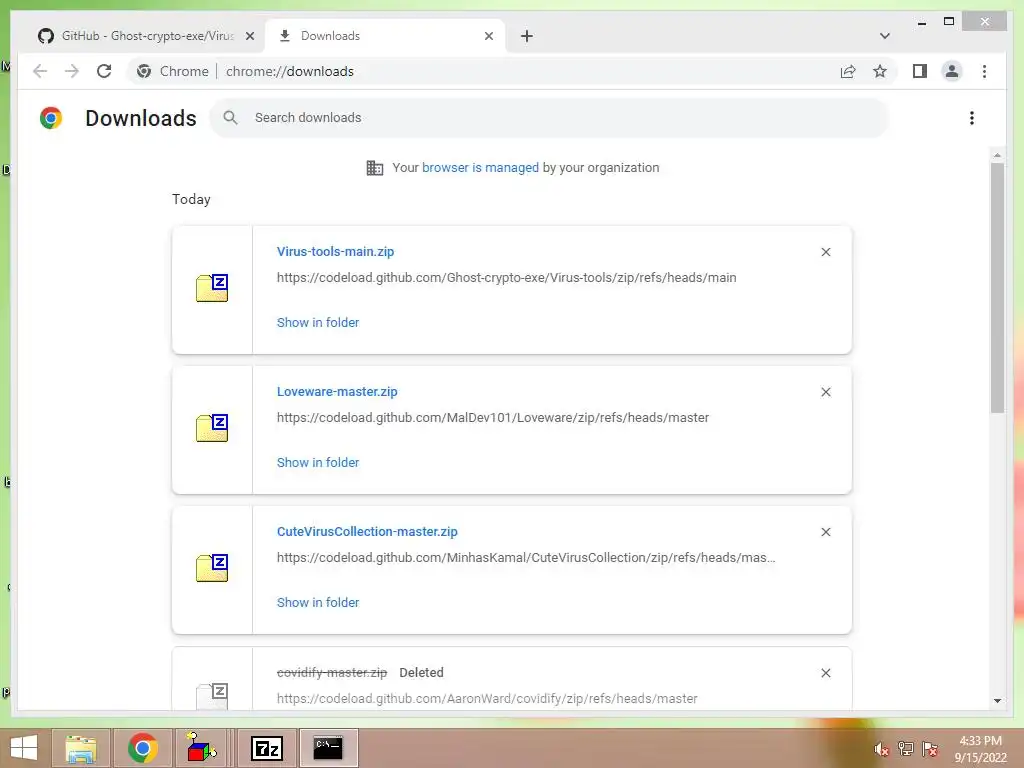Open Chrome's three-dot main menu
The image size is (1024, 768).
click(984, 71)
